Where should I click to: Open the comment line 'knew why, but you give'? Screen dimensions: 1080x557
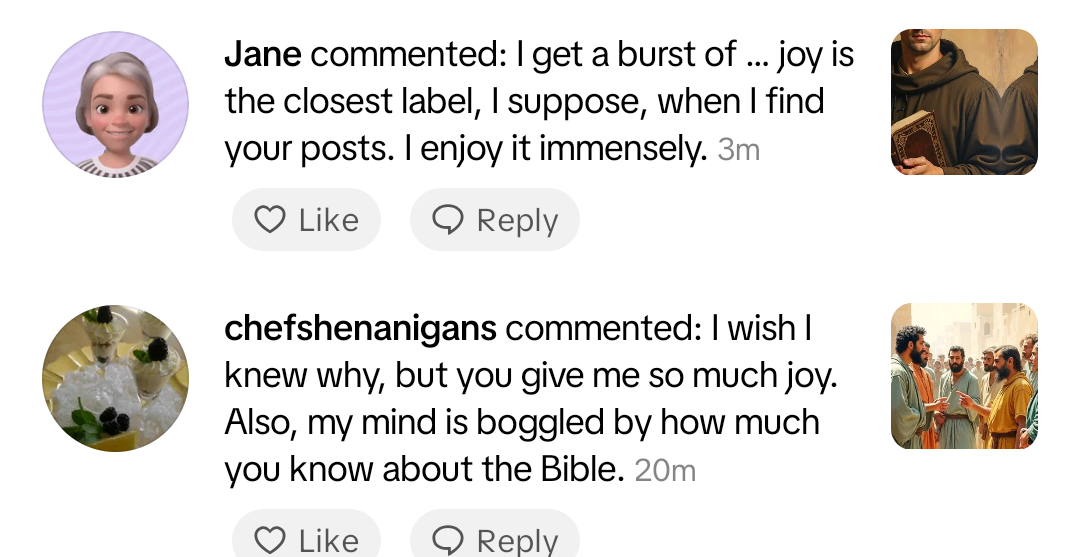(x=530, y=376)
